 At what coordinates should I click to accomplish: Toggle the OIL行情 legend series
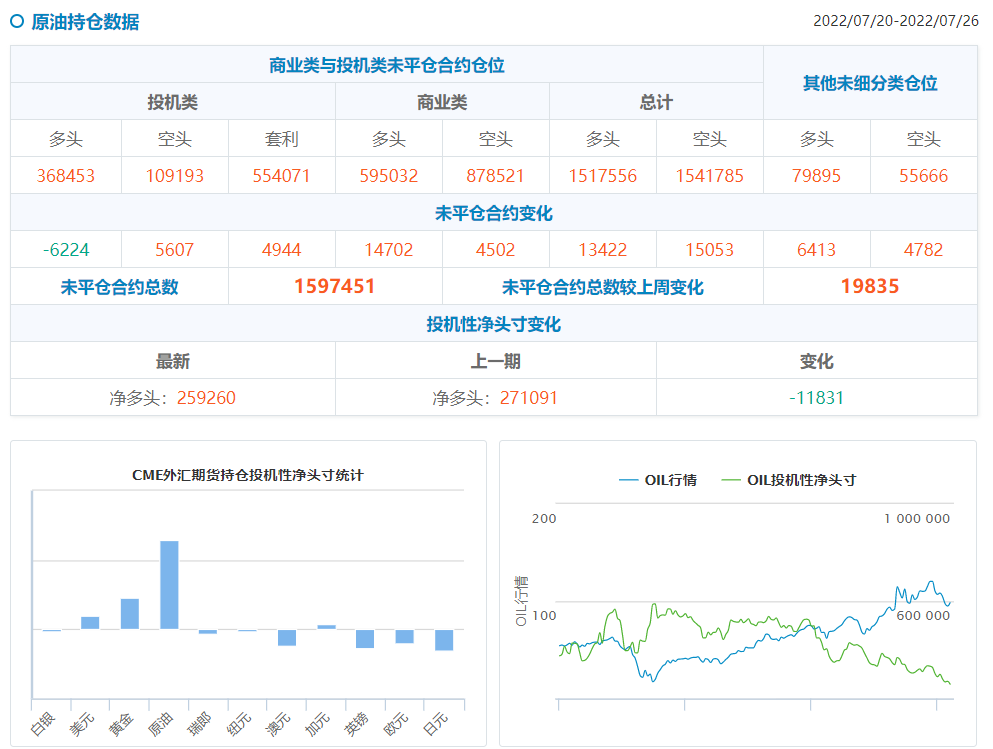pyautogui.click(x=657, y=480)
